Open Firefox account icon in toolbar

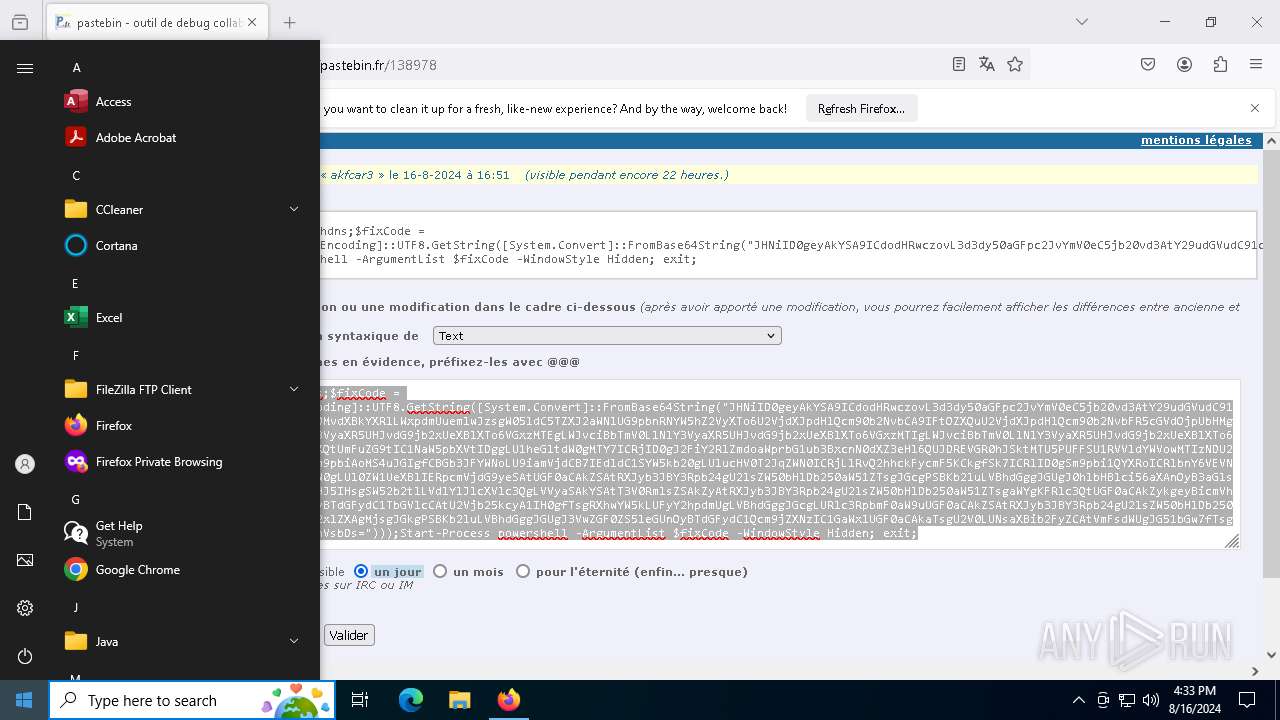coord(1184,65)
